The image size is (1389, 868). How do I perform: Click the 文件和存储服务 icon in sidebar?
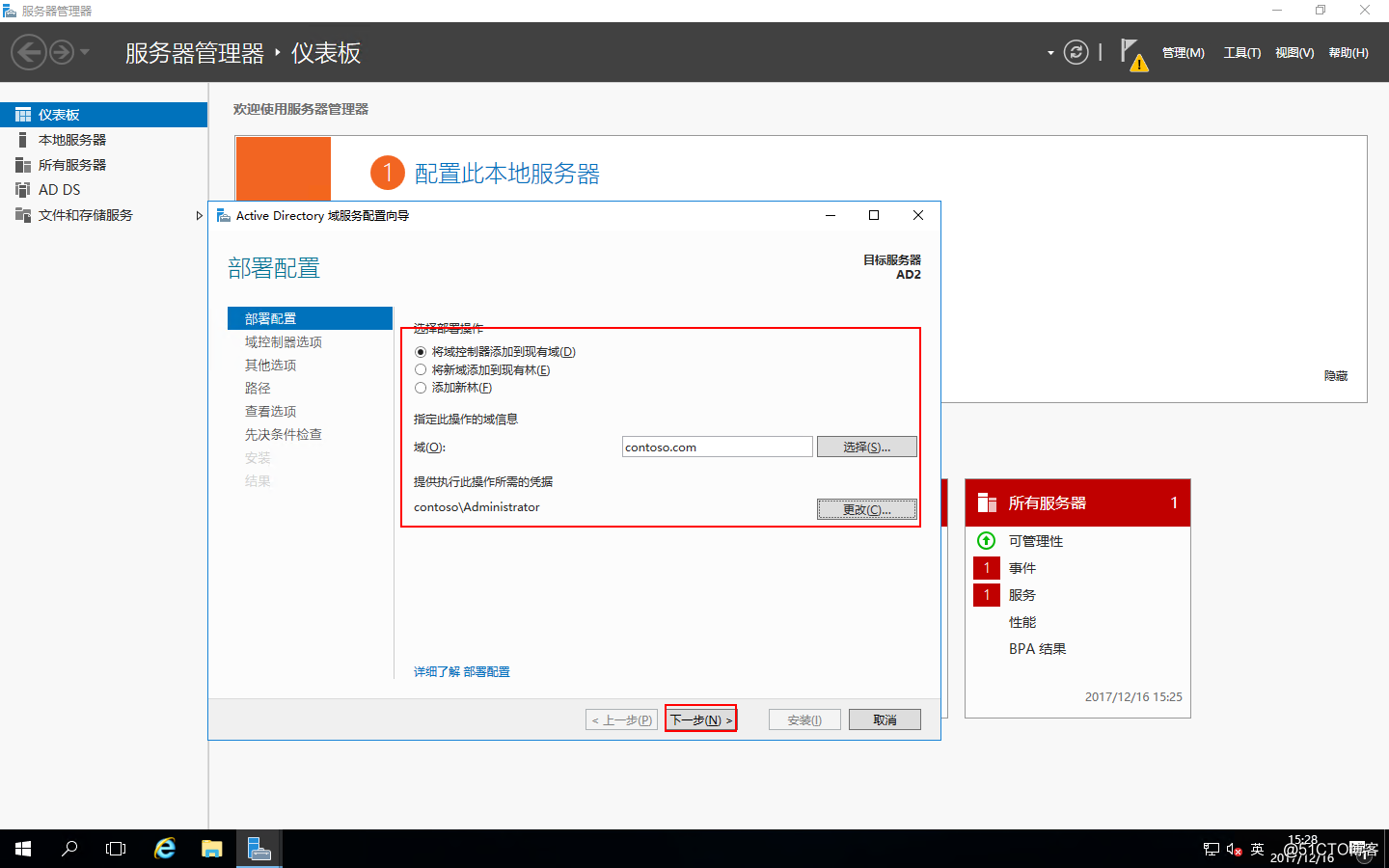[23, 215]
